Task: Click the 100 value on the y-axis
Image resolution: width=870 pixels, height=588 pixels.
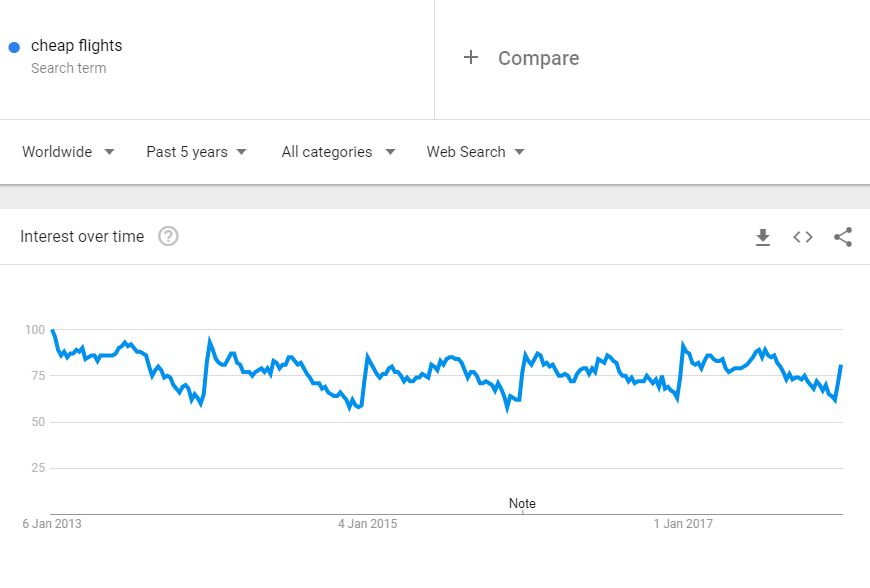Action: pyautogui.click(x=34, y=330)
